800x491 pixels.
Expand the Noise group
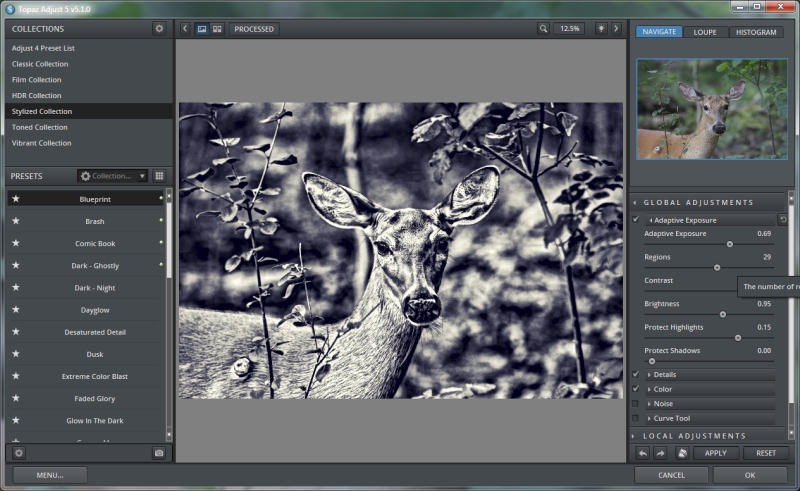(x=649, y=404)
